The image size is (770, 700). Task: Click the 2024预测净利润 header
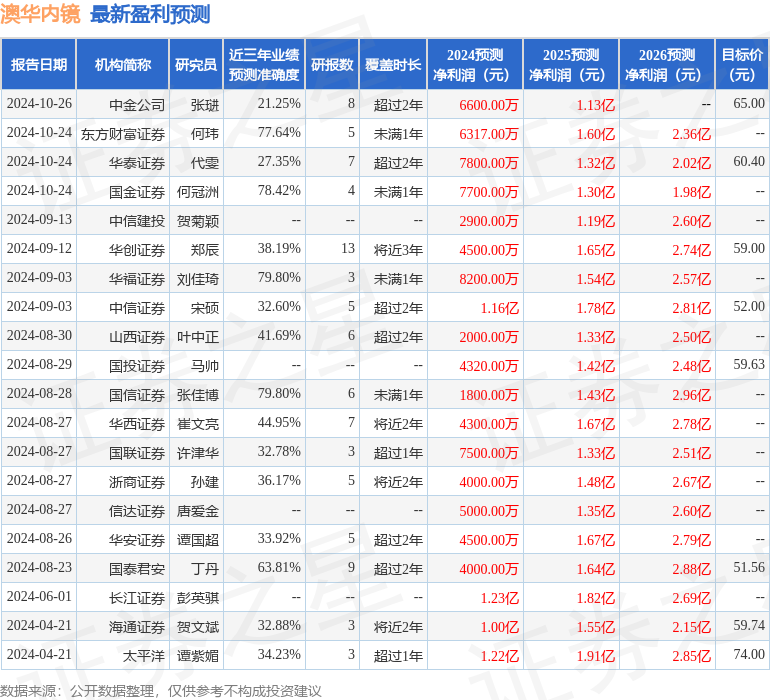point(475,64)
